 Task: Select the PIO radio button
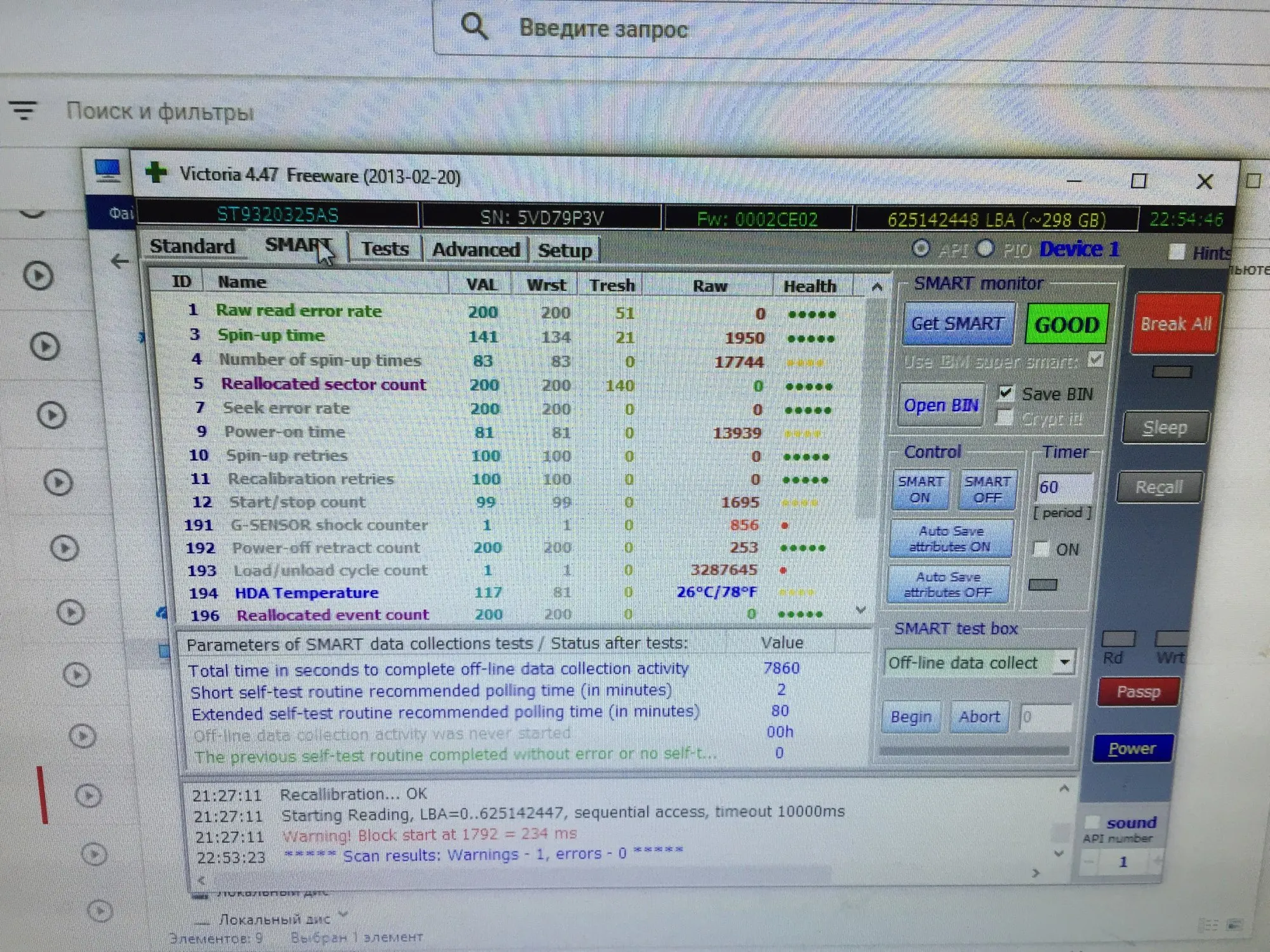coord(985,249)
